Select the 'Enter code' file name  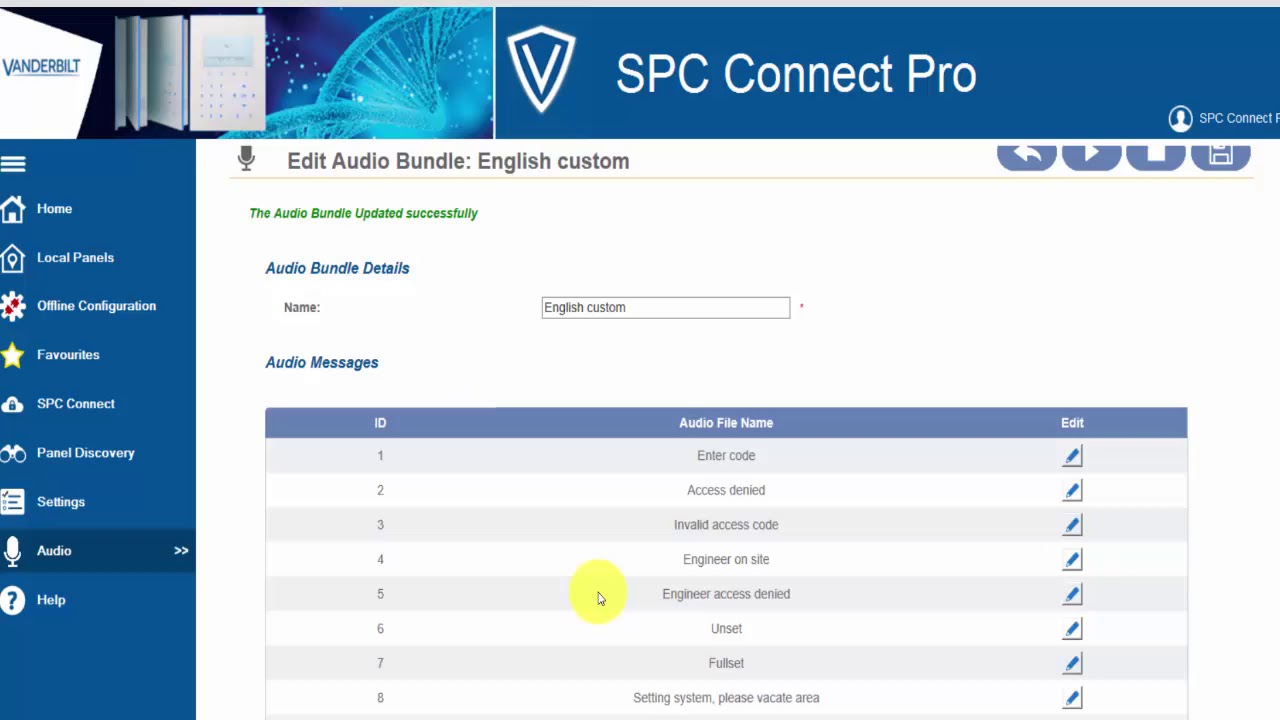pos(726,456)
